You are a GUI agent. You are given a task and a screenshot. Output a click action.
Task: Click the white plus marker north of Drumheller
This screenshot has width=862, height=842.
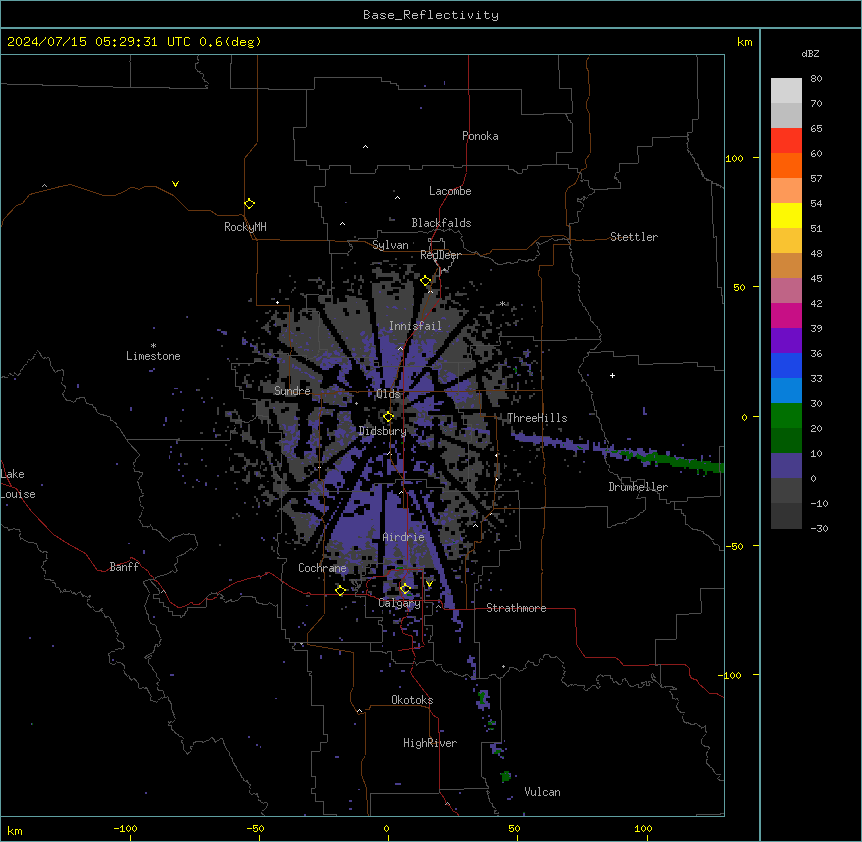click(x=612, y=375)
